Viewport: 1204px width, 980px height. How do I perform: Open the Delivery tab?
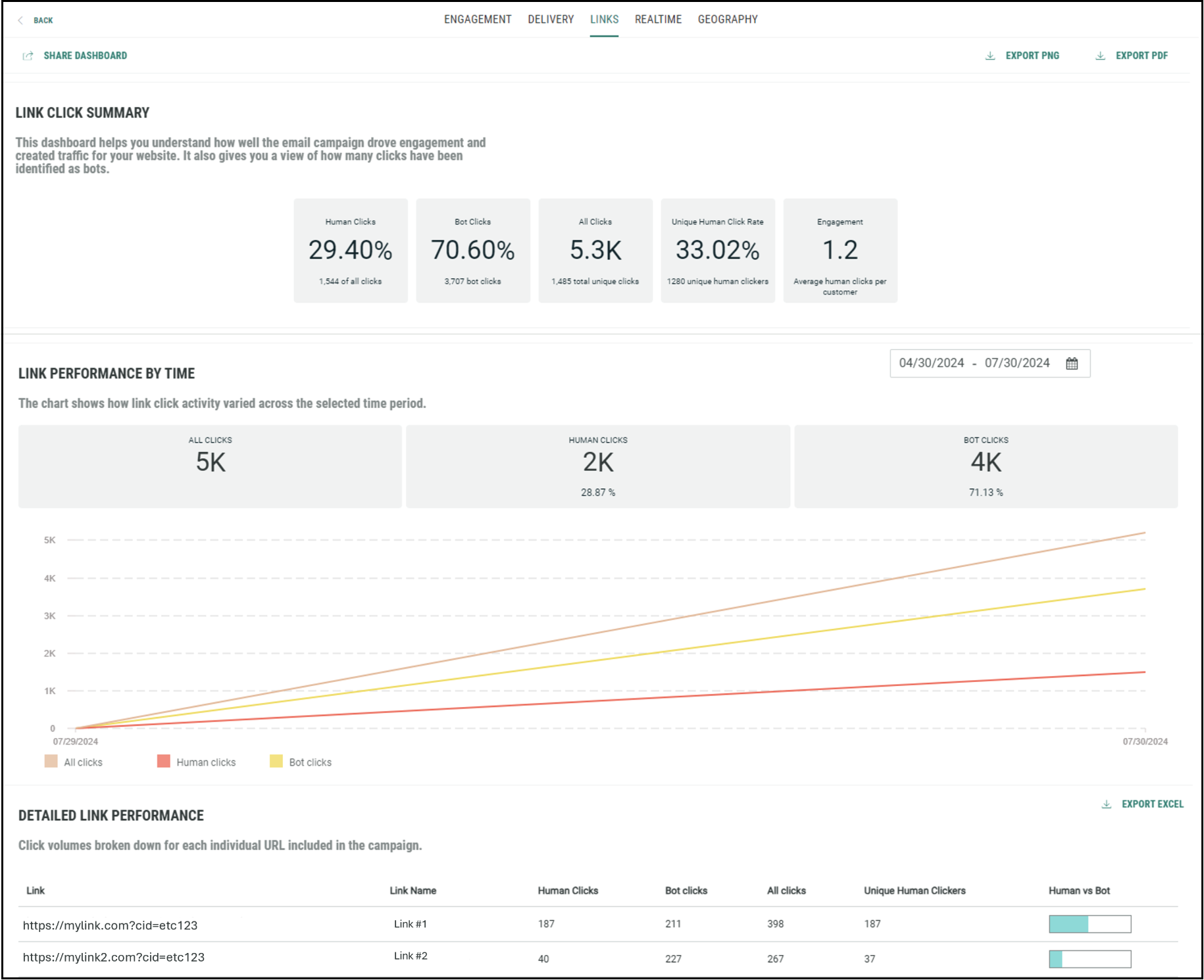click(551, 20)
